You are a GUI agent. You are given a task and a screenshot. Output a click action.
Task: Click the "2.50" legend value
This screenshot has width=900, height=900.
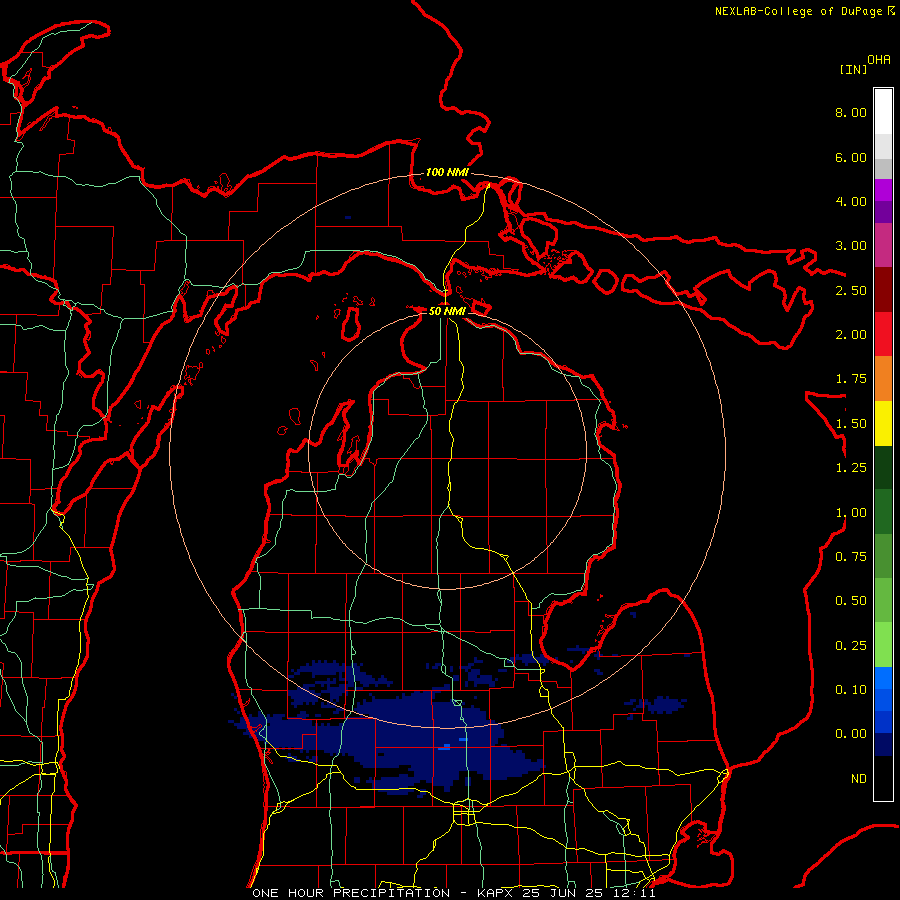[x=851, y=290]
